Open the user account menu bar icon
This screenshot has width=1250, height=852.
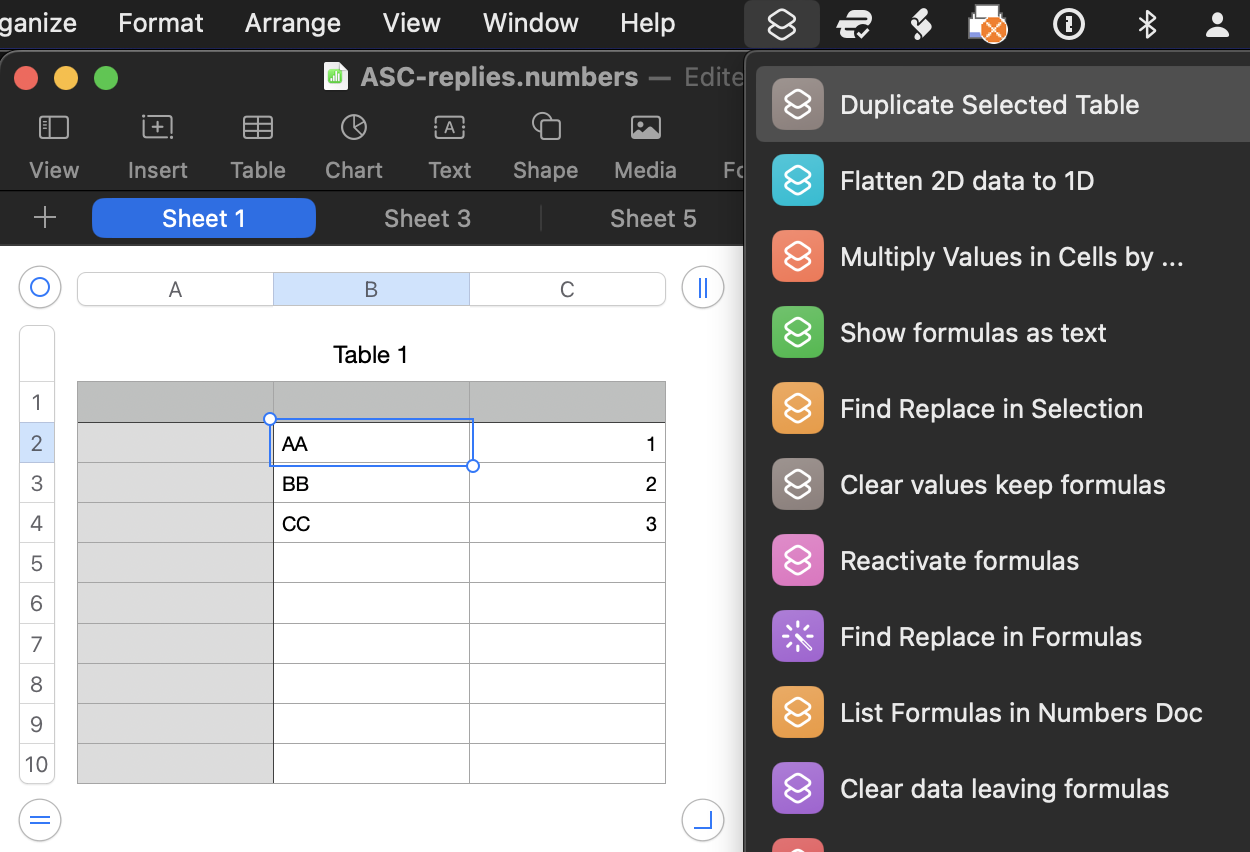click(x=1217, y=23)
